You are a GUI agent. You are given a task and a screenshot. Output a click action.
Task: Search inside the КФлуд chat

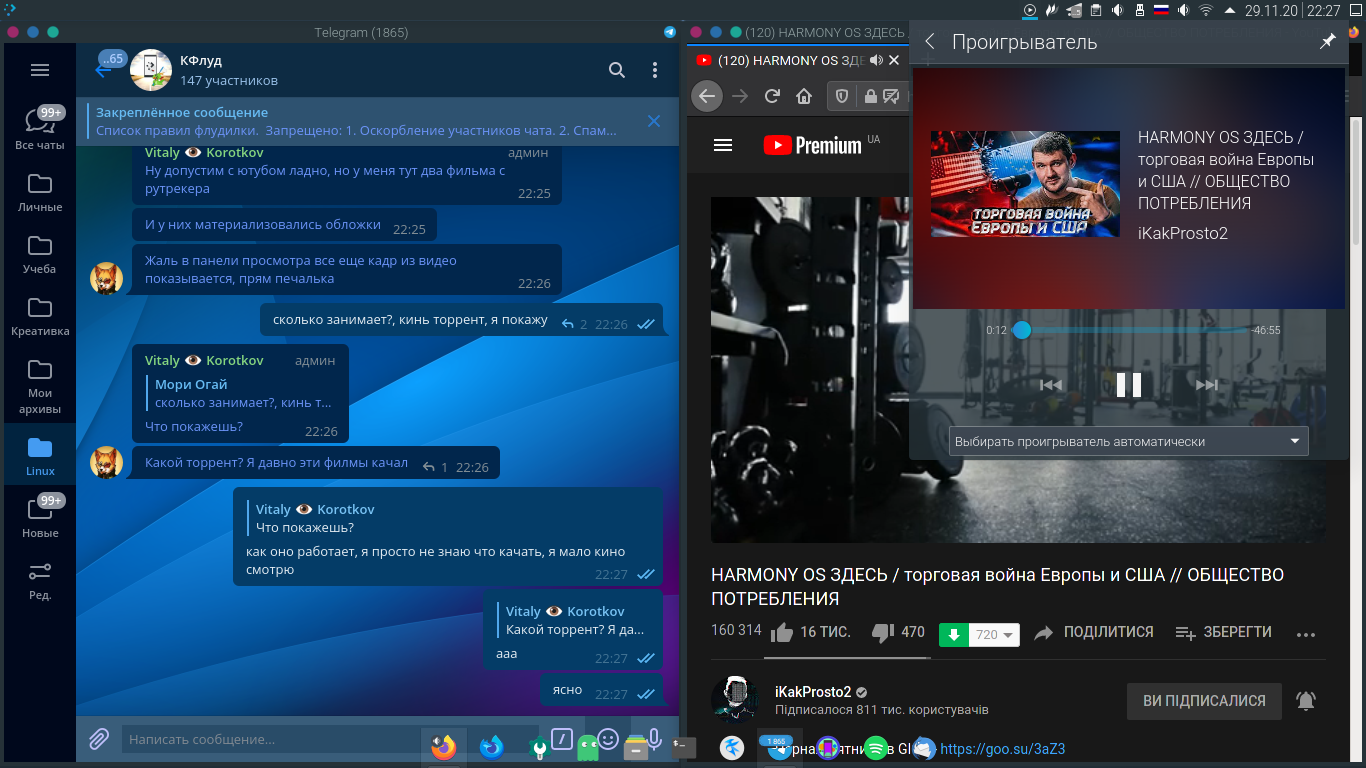tap(617, 70)
